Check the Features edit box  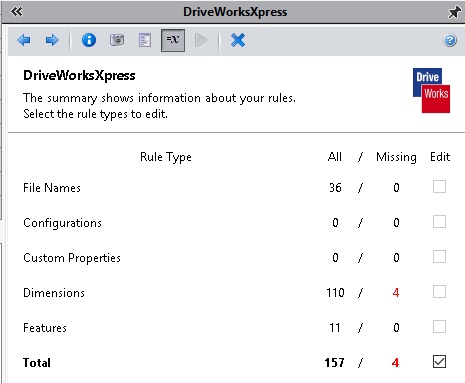point(439,327)
